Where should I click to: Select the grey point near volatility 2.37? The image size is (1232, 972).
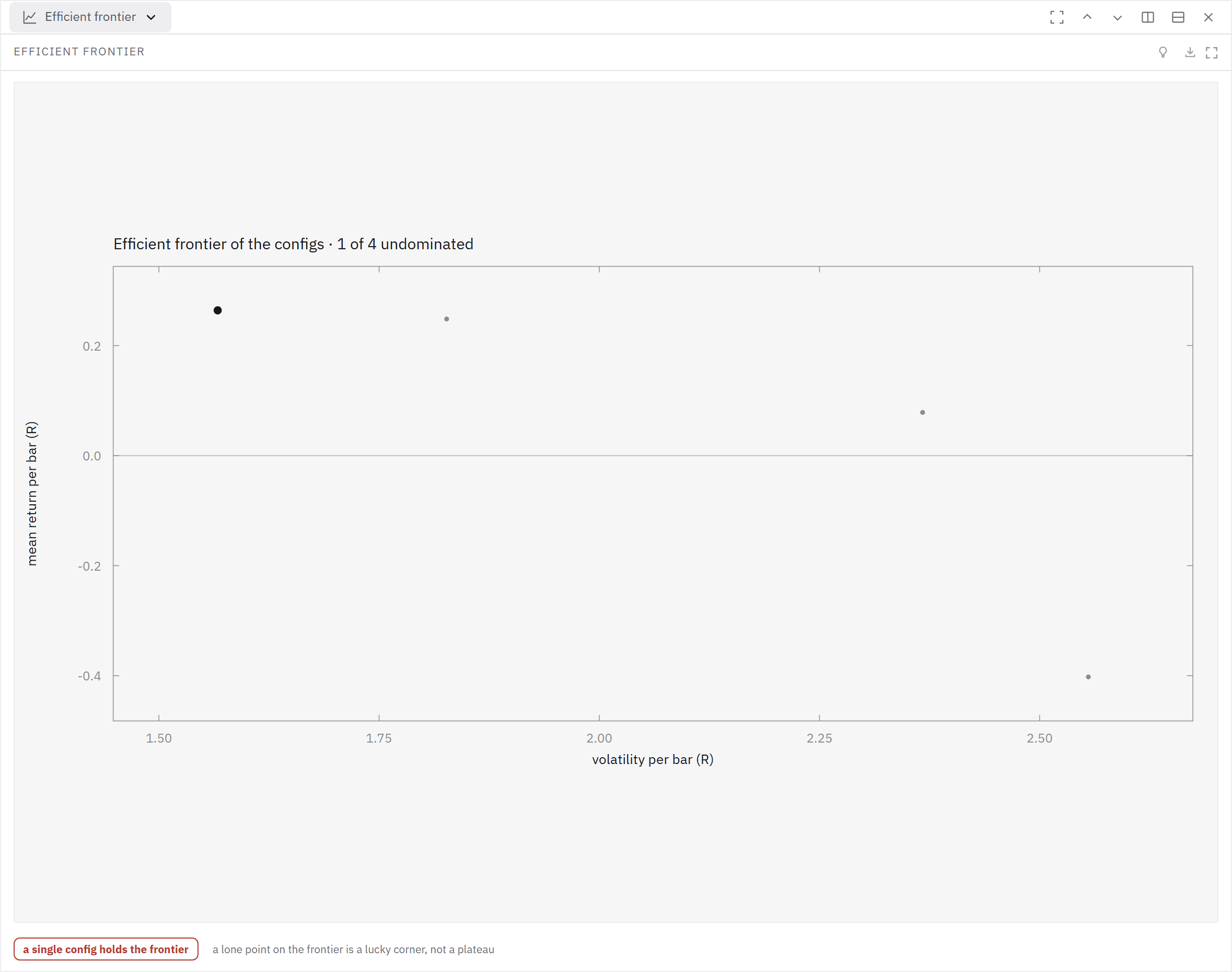click(x=923, y=412)
